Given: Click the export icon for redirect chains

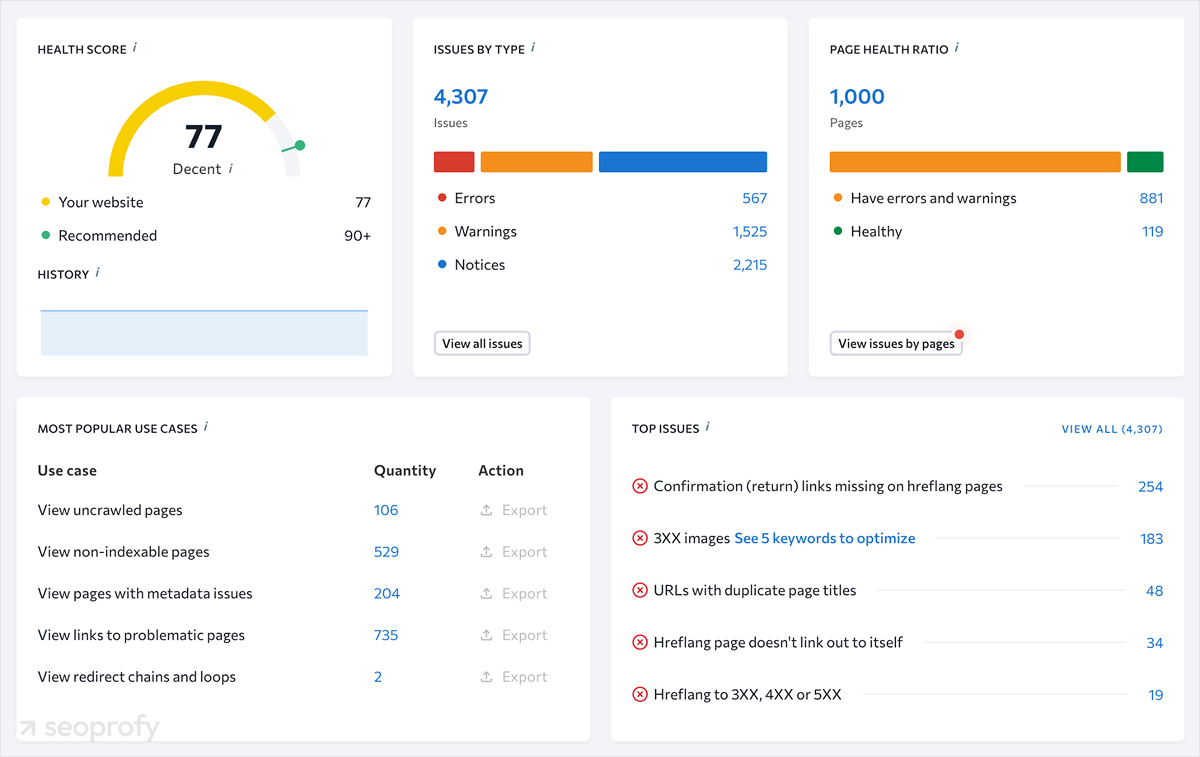Looking at the screenshot, I should [486, 677].
